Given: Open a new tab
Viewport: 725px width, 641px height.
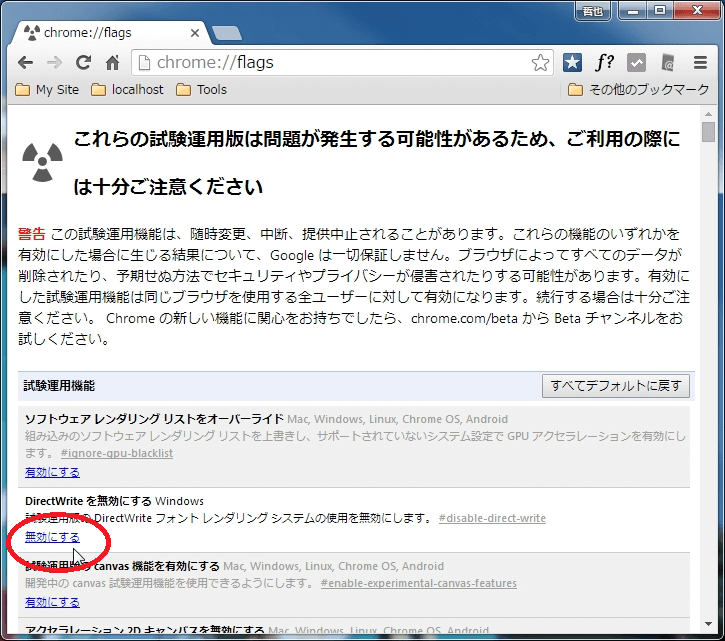Looking at the screenshot, I should coord(227,33).
